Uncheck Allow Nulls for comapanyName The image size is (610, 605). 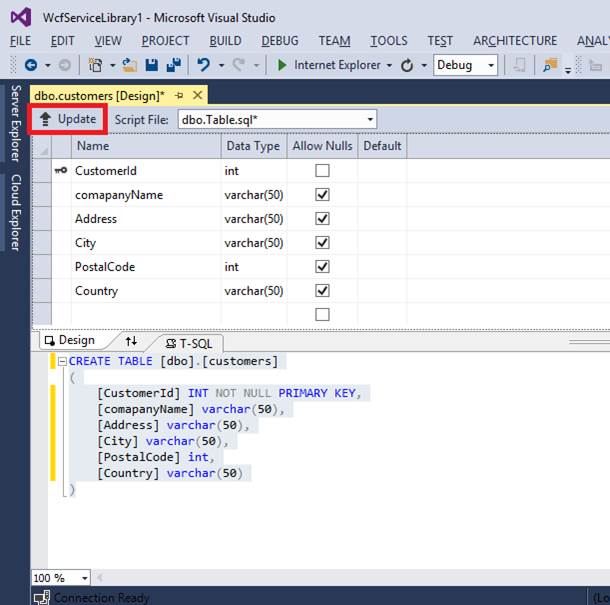[322, 195]
